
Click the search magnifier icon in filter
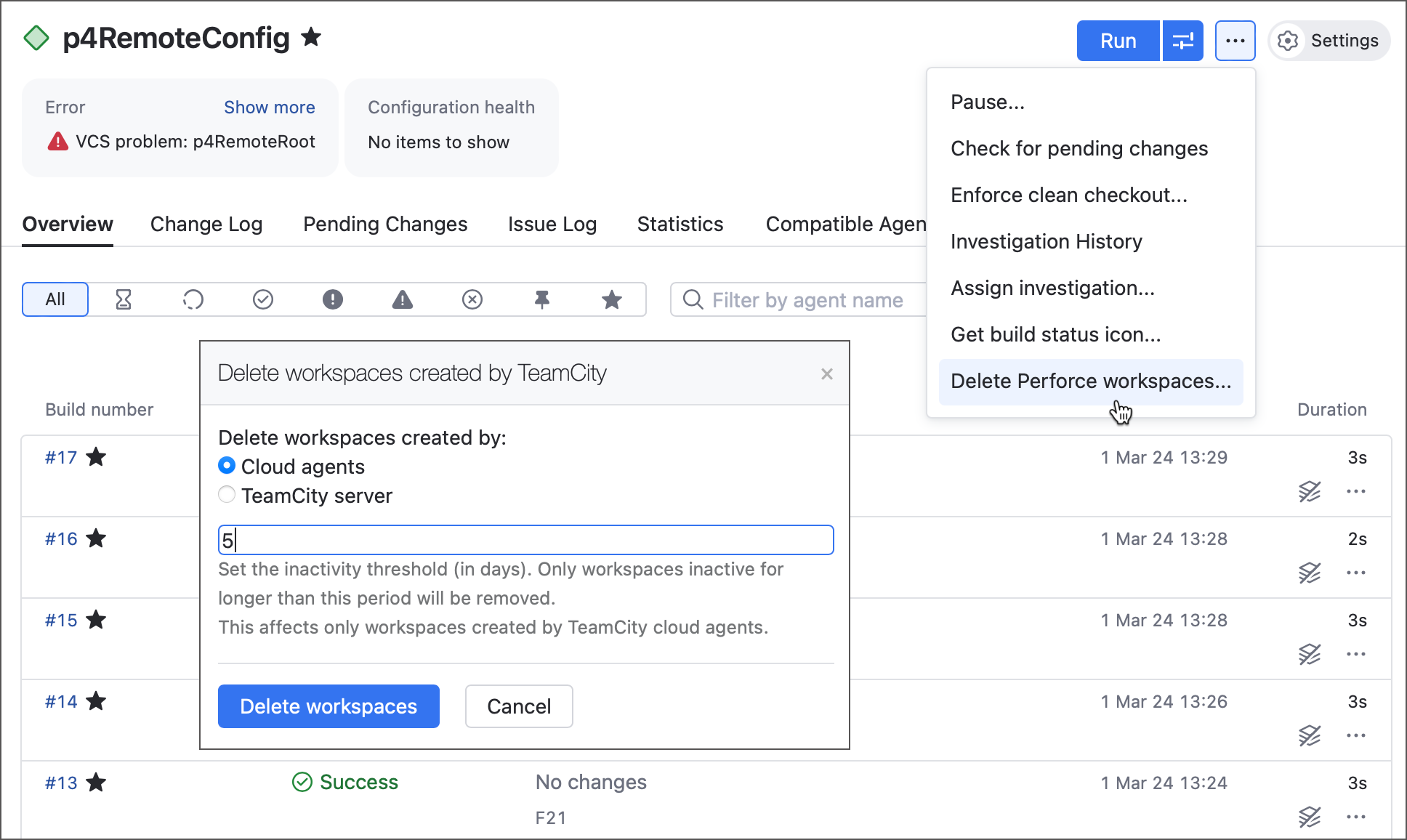click(693, 299)
